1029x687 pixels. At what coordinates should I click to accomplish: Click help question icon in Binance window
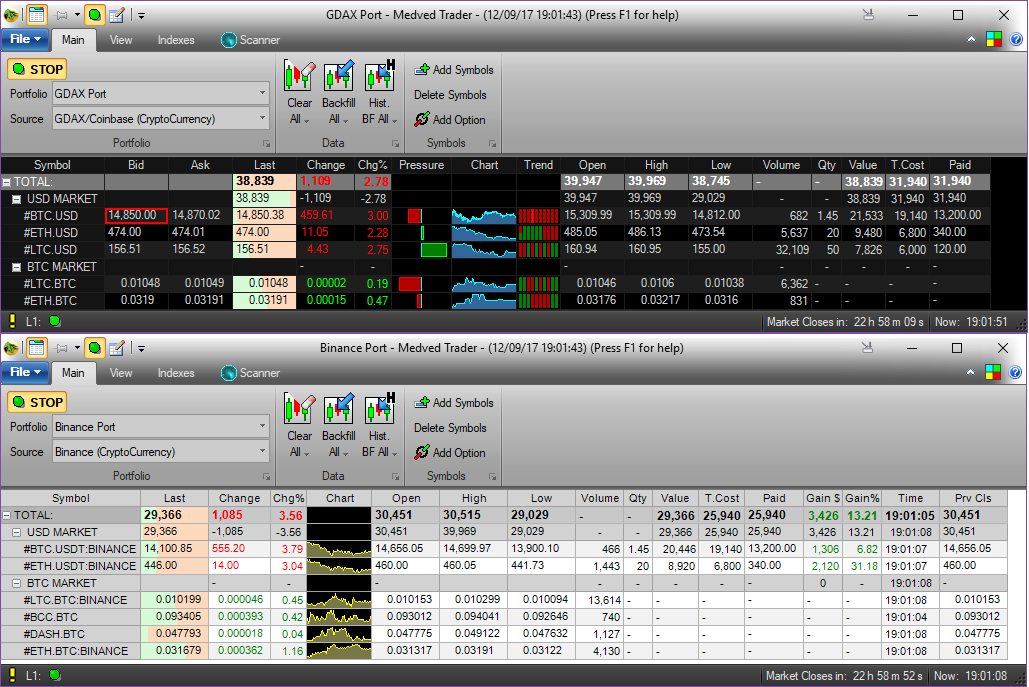tap(1015, 372)
